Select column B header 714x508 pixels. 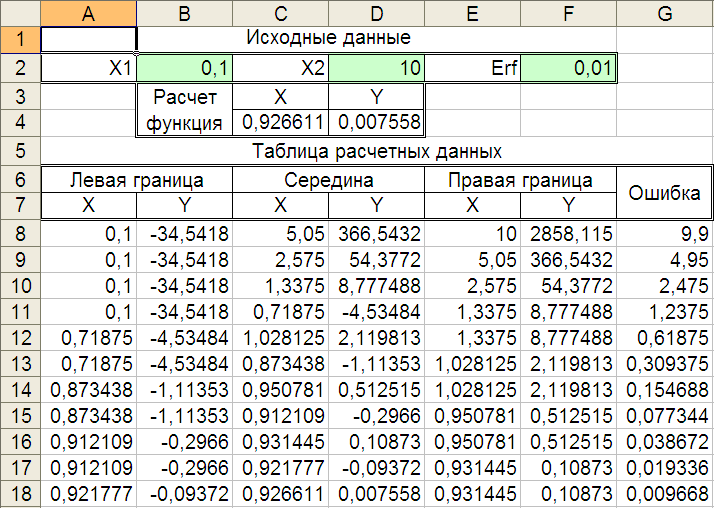184,13
